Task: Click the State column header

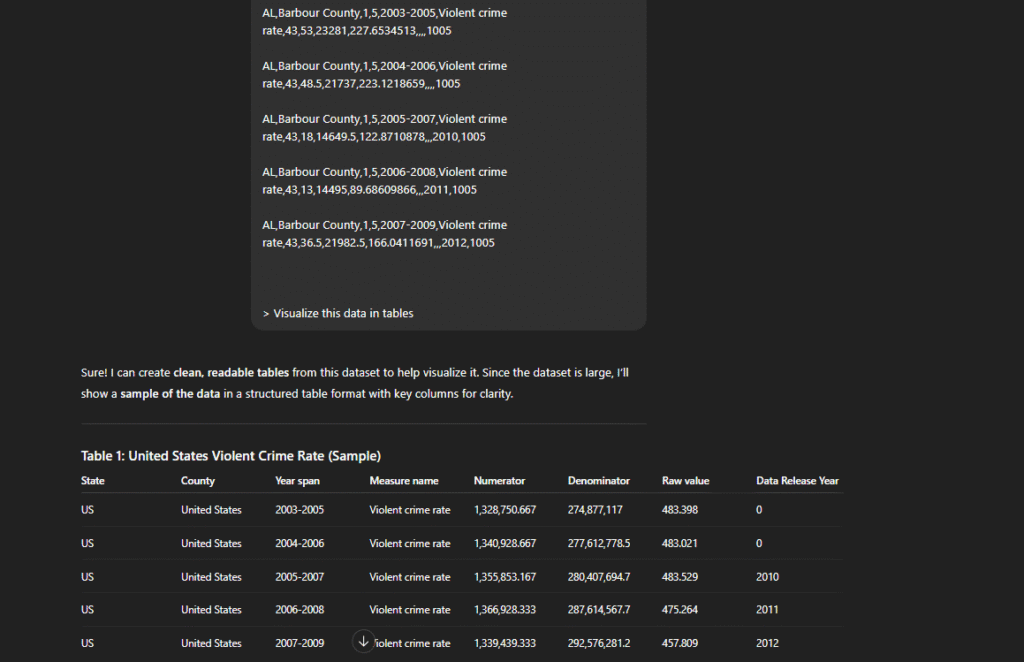Action: pyautogui.click(x=93, y=481)
